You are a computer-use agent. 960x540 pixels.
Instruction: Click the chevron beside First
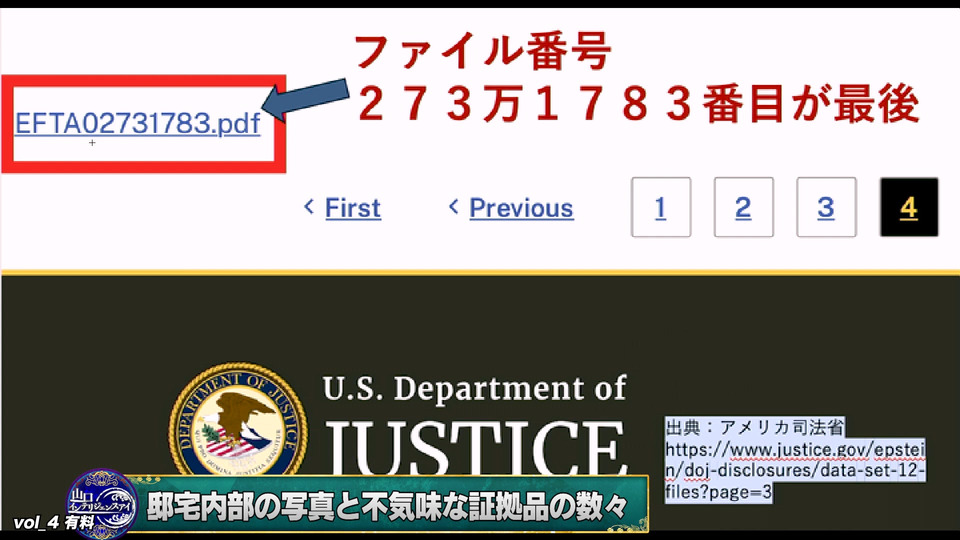(x=309, y=207)
